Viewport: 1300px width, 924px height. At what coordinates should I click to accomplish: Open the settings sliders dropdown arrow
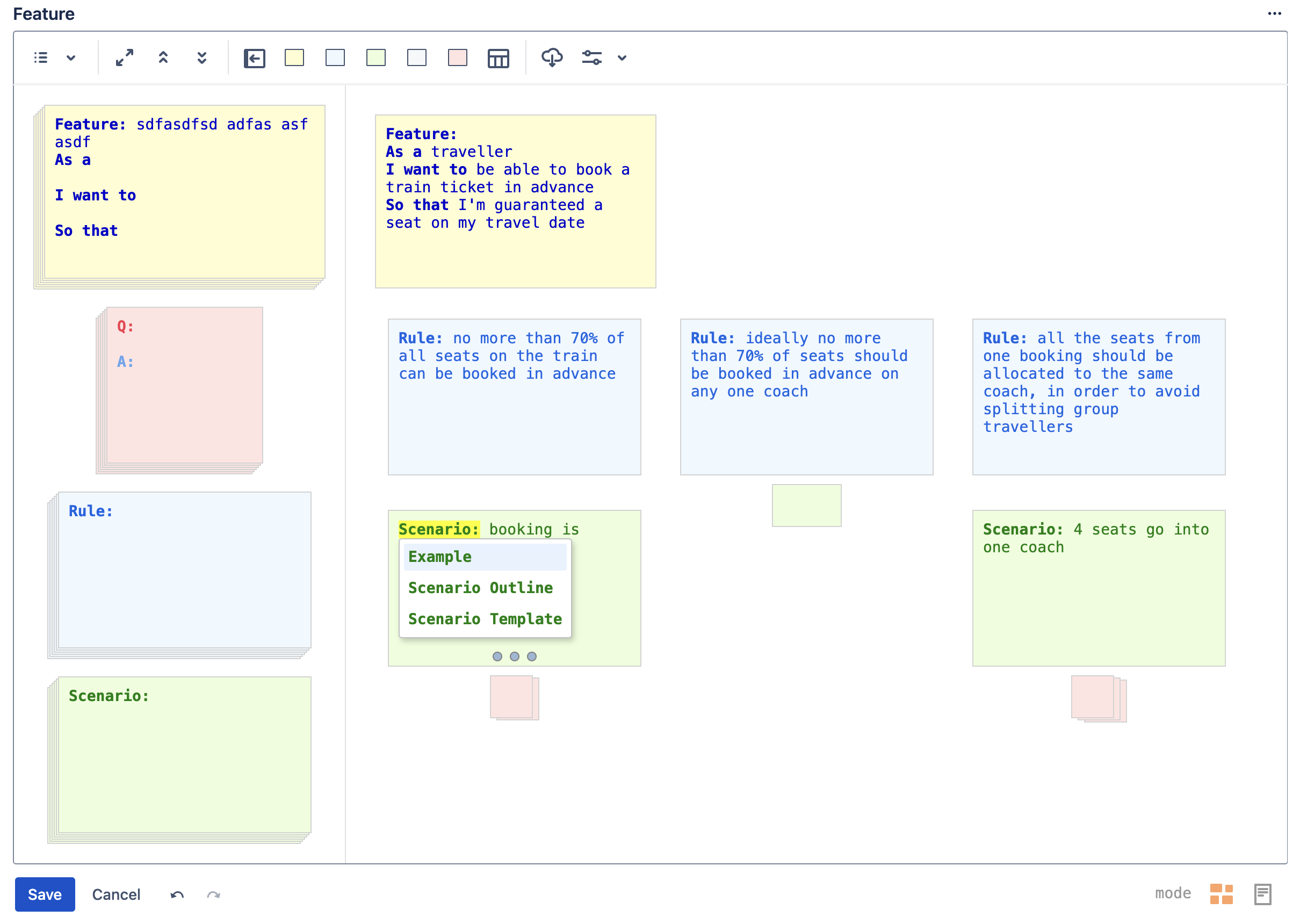[x=622, y=57]
